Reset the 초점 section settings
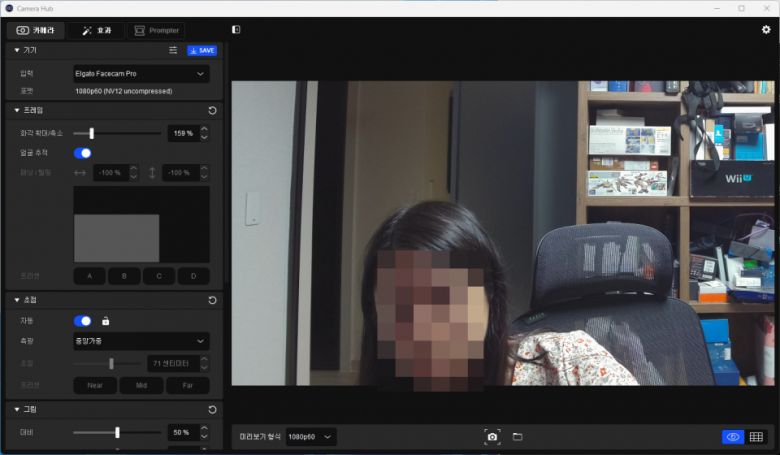The height and width of the screenshot is (455, 780). [x=212, y=300]
